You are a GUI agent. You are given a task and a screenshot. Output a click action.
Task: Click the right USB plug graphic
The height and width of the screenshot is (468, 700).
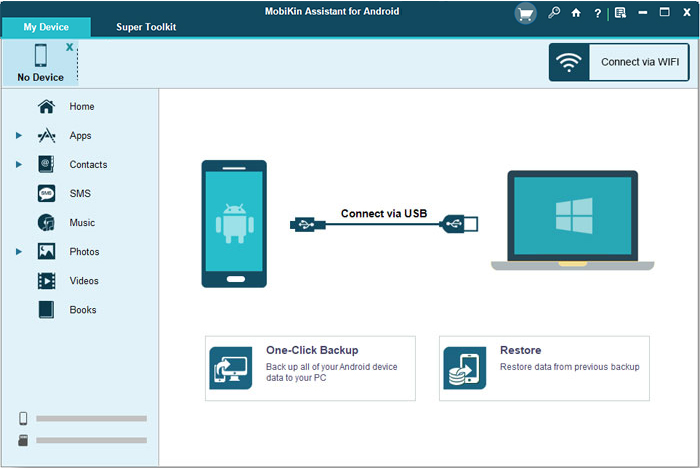coord(459,224)
